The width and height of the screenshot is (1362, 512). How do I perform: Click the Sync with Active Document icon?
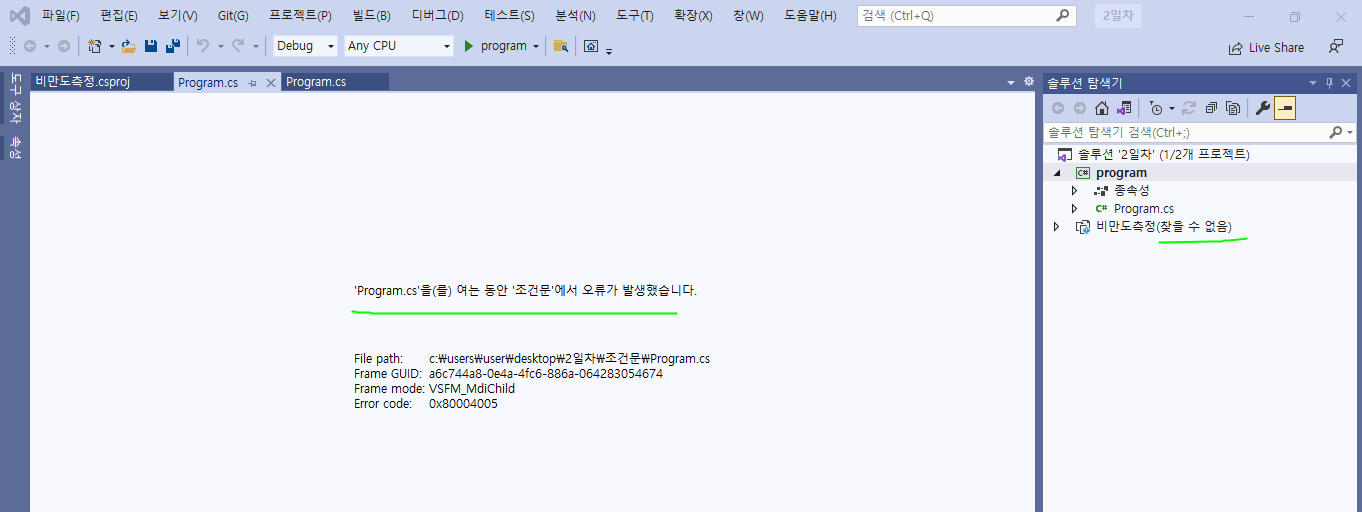click(x=1189, y=108)
